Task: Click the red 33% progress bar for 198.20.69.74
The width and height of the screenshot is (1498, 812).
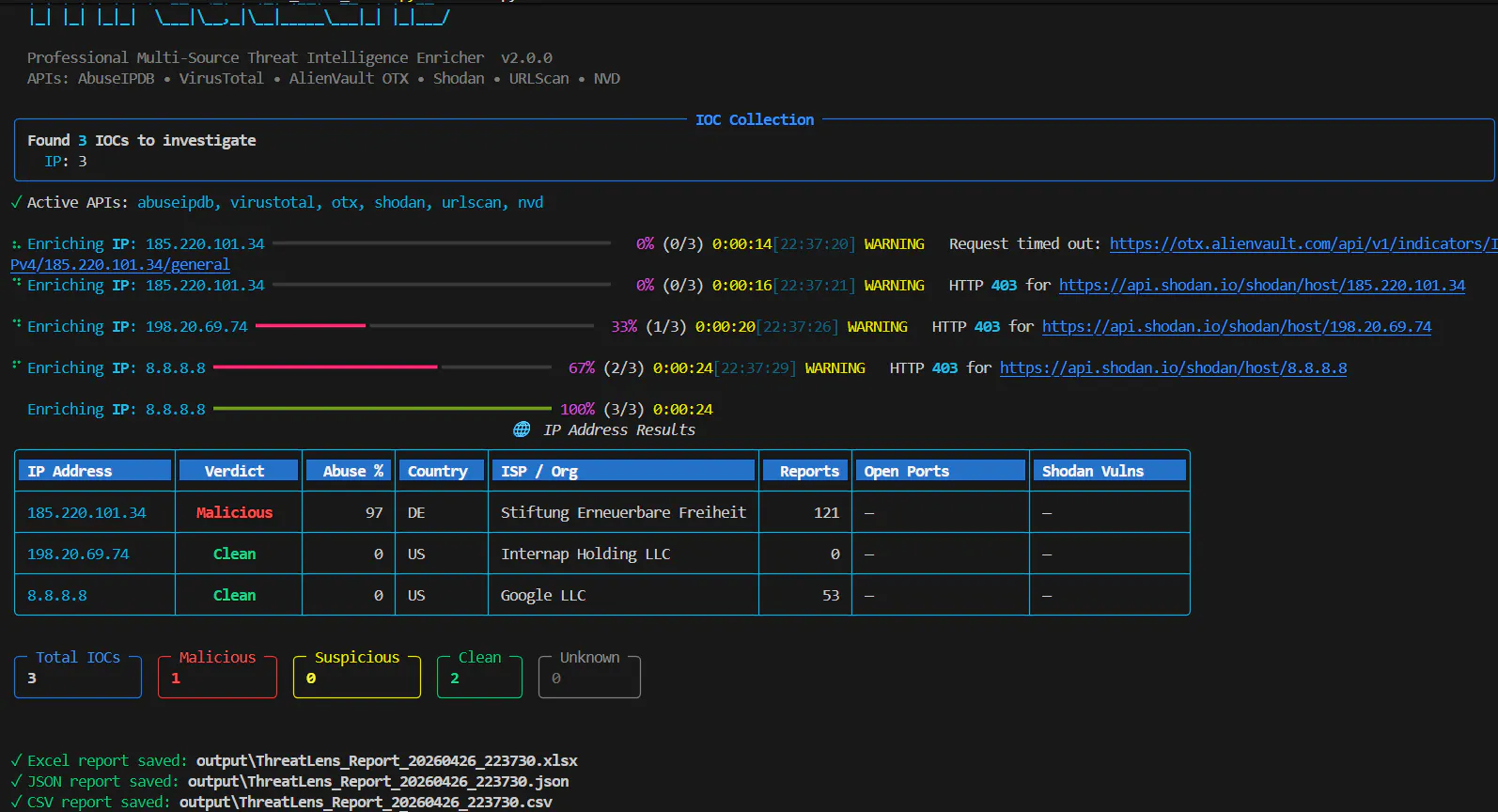Action: 310,326
